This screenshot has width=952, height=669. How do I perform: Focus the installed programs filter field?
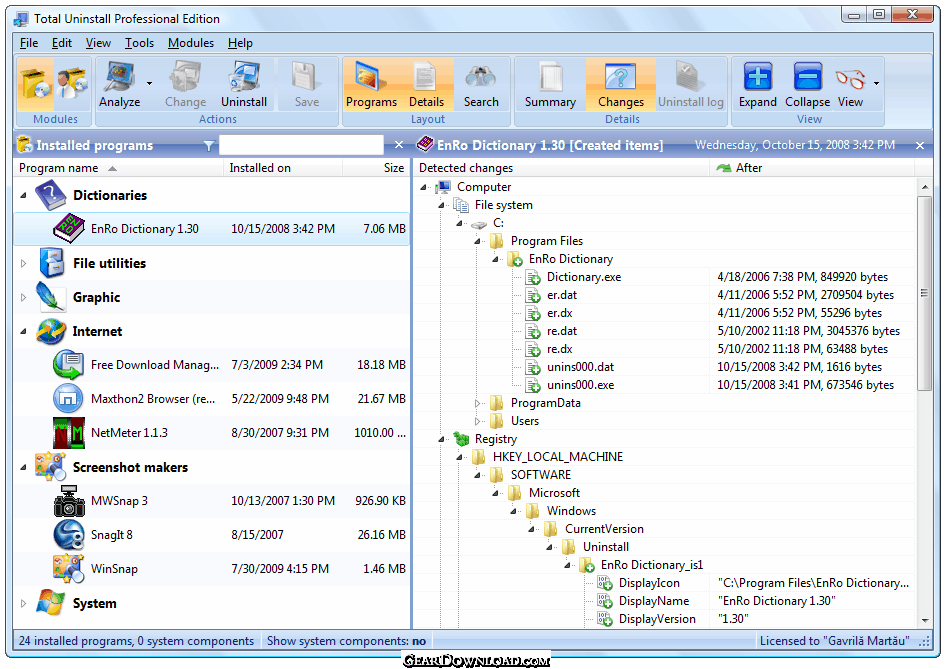(301, 145)
